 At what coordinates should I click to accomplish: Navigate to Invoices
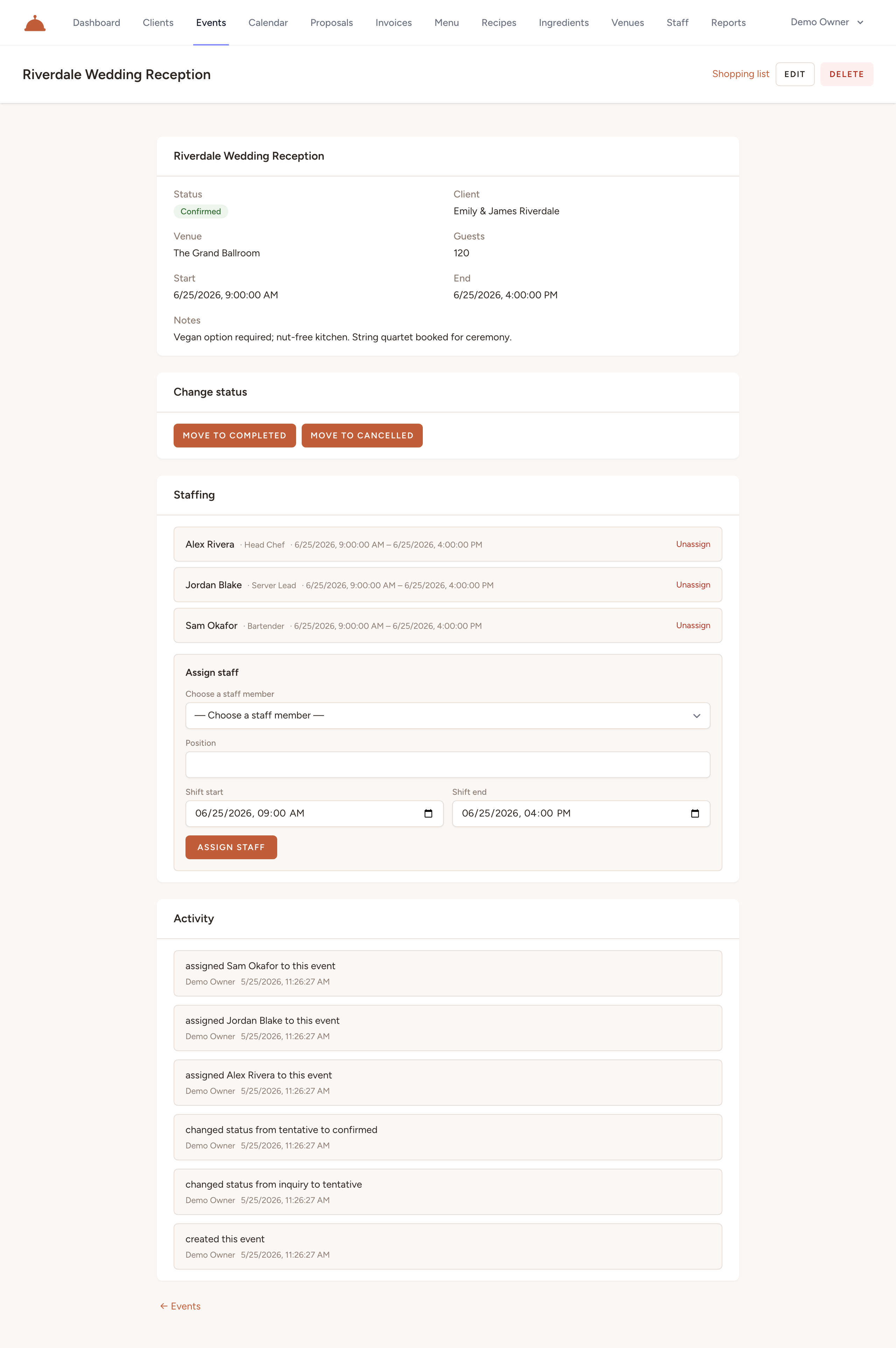pyautogui.click(x=394, y=23)
